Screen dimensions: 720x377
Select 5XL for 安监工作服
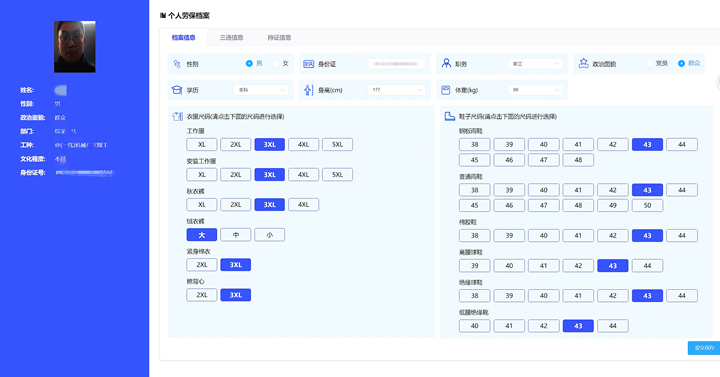pyautogui.click(x=338, y=174)
